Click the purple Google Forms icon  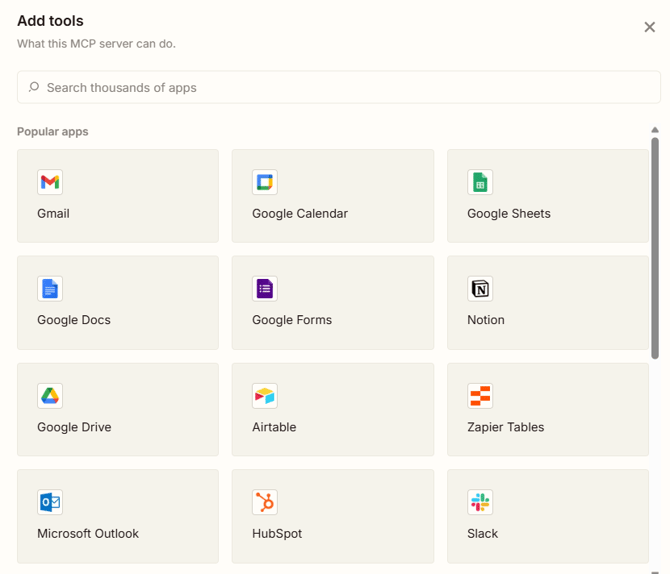coord(264,289)
